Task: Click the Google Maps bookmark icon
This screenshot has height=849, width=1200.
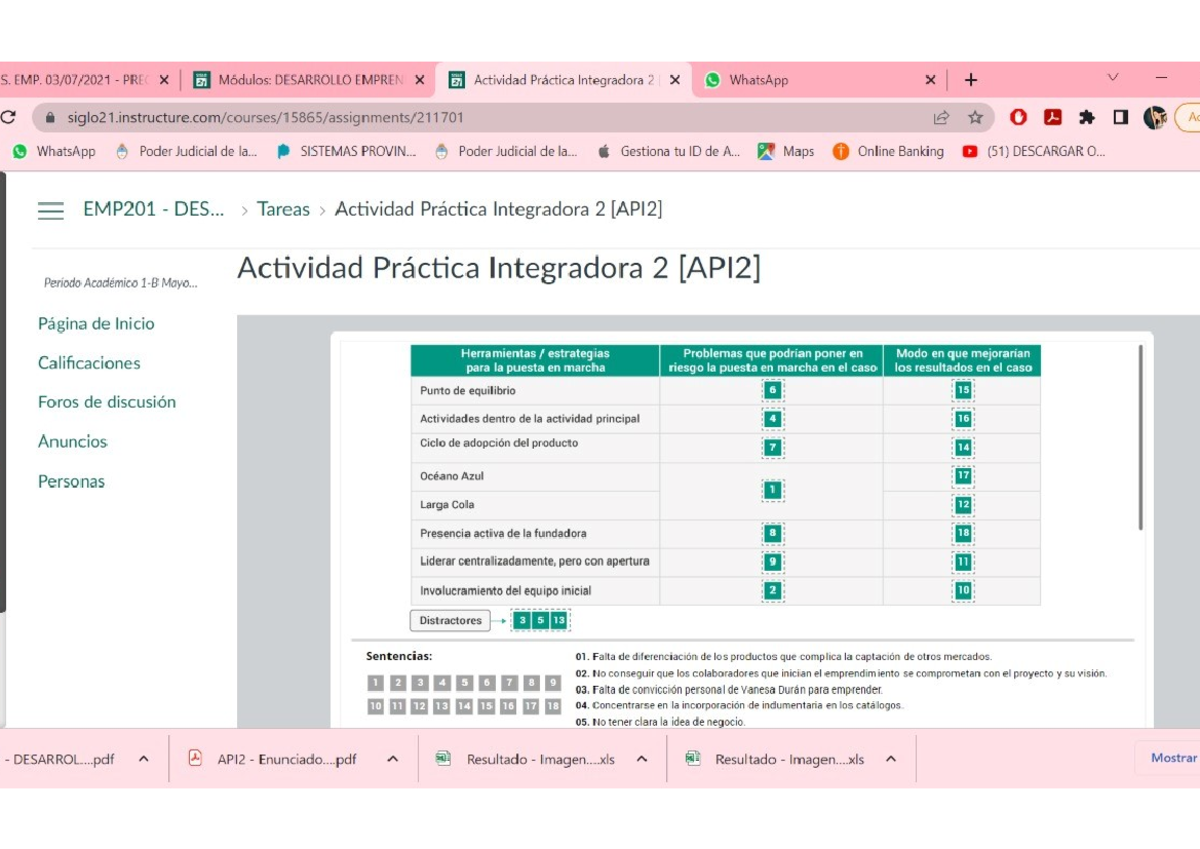Action: tap(765, 151)
